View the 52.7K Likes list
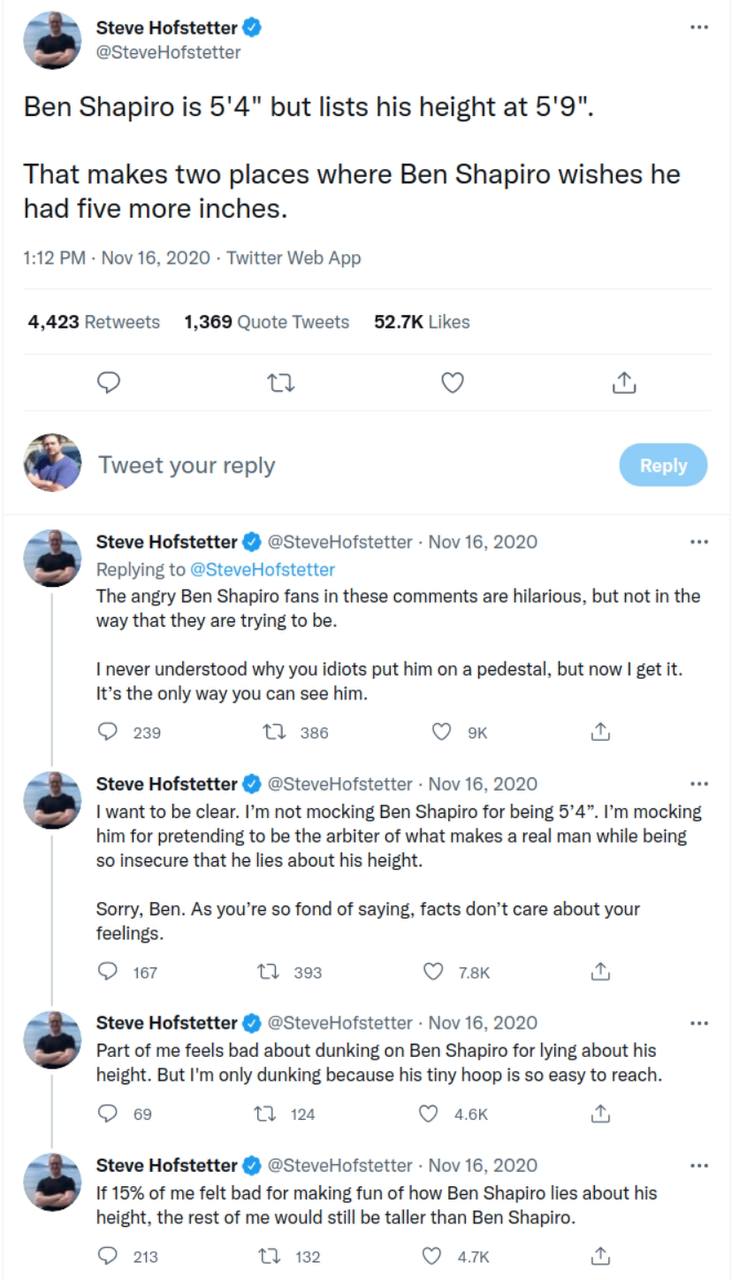This screenshot has width=732, height=1280. [x=421, y=322]
